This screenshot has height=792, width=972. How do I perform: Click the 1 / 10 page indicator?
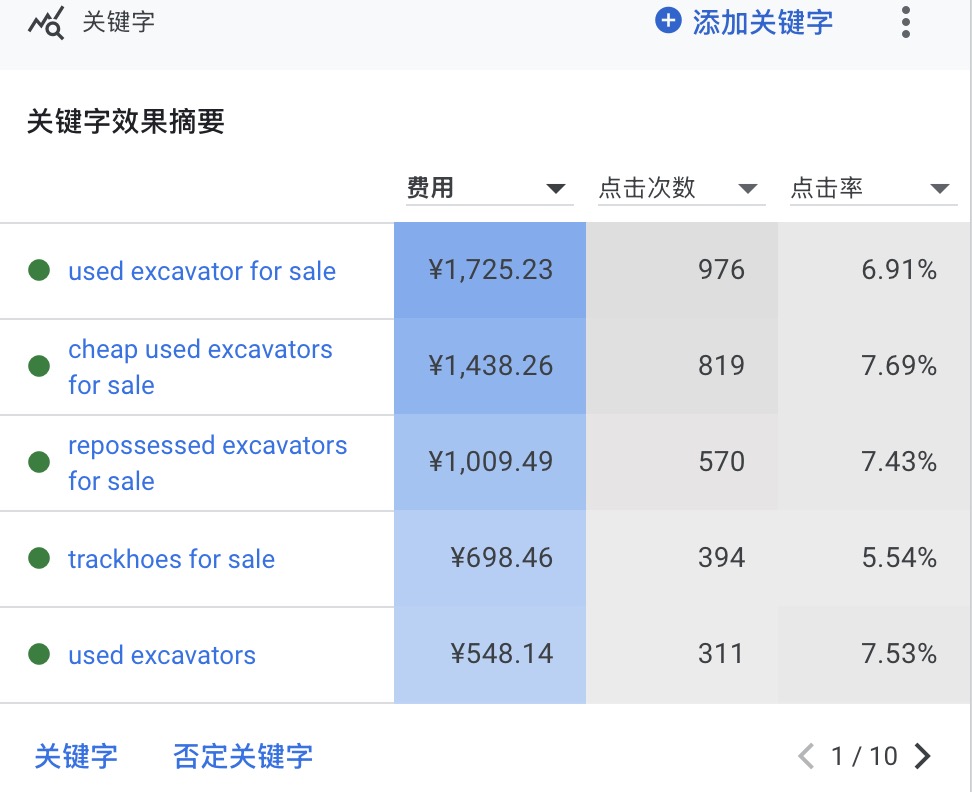pyautogui.click(x=864, y=756)
